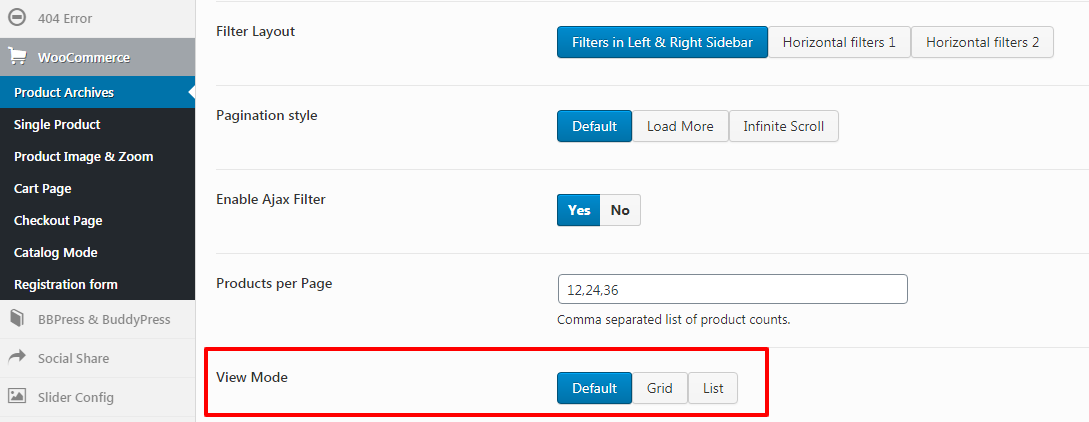Set pagination style to Load More
The width and height of the screenshot is (1089, 422).
coord(680,126)
